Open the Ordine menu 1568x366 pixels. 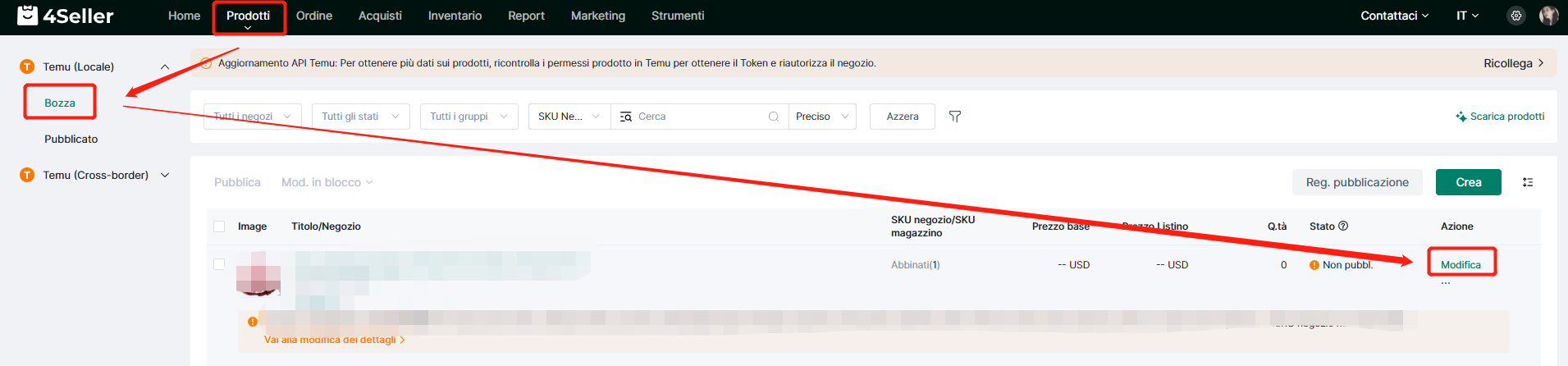pos(314,16)
